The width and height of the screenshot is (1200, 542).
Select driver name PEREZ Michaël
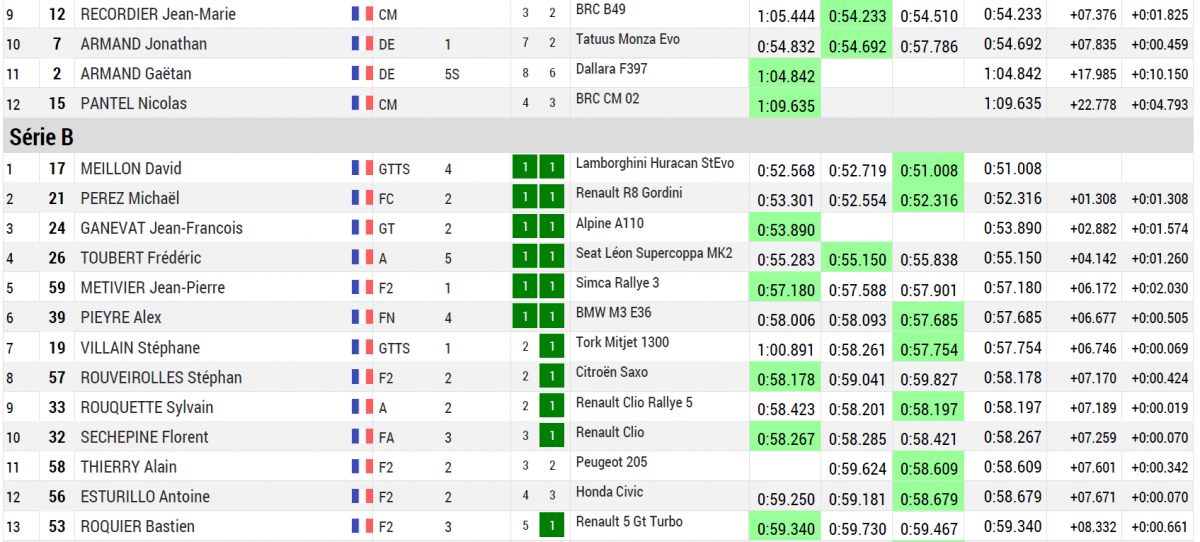point(130,199)
